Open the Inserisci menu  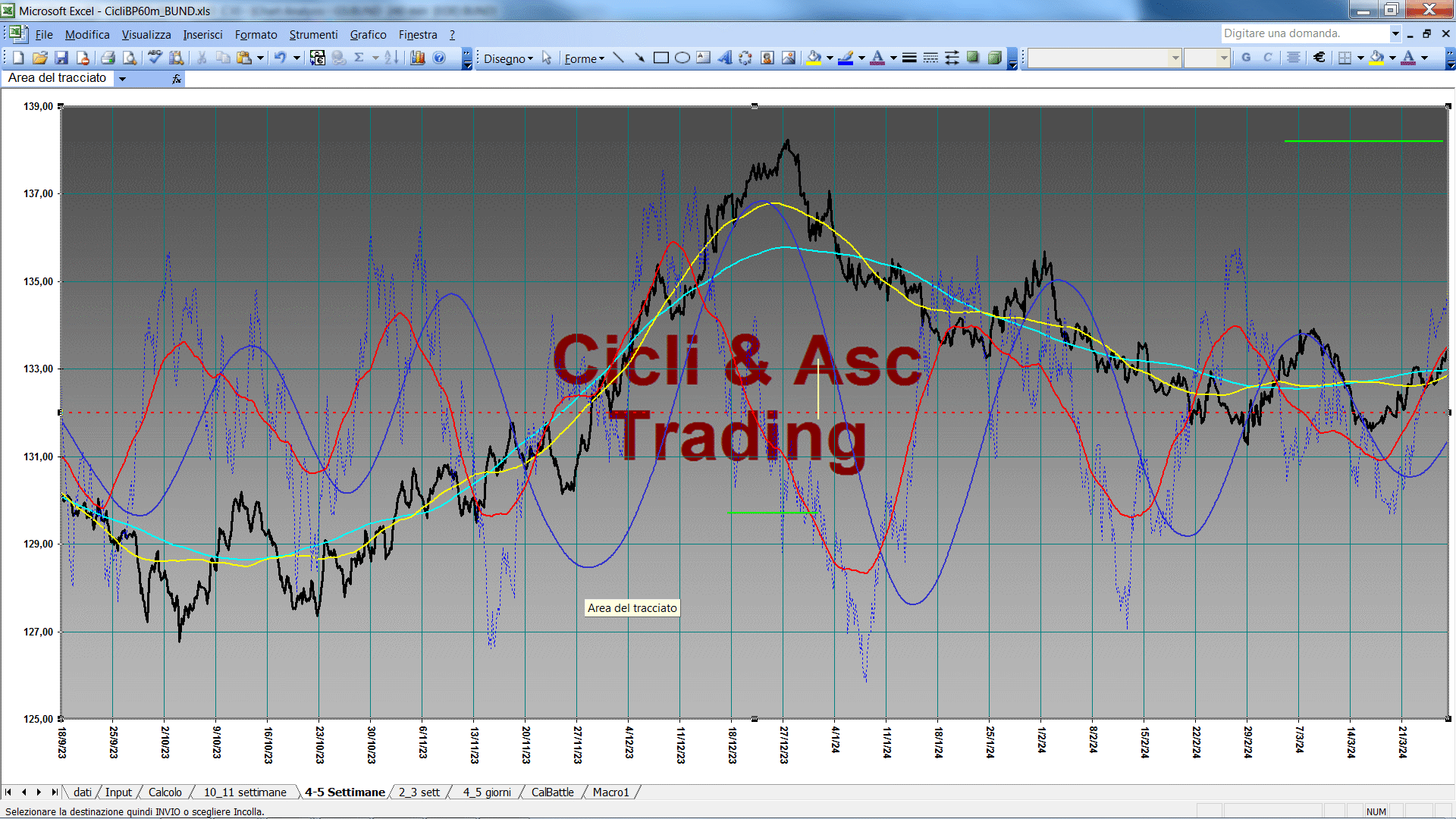[202, 35]
